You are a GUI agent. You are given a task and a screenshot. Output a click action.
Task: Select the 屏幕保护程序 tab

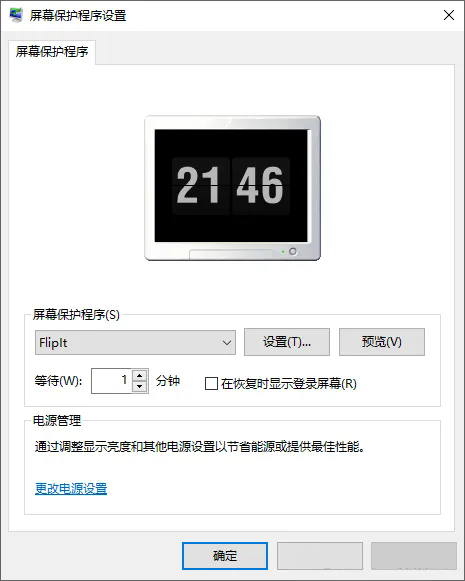52,52
